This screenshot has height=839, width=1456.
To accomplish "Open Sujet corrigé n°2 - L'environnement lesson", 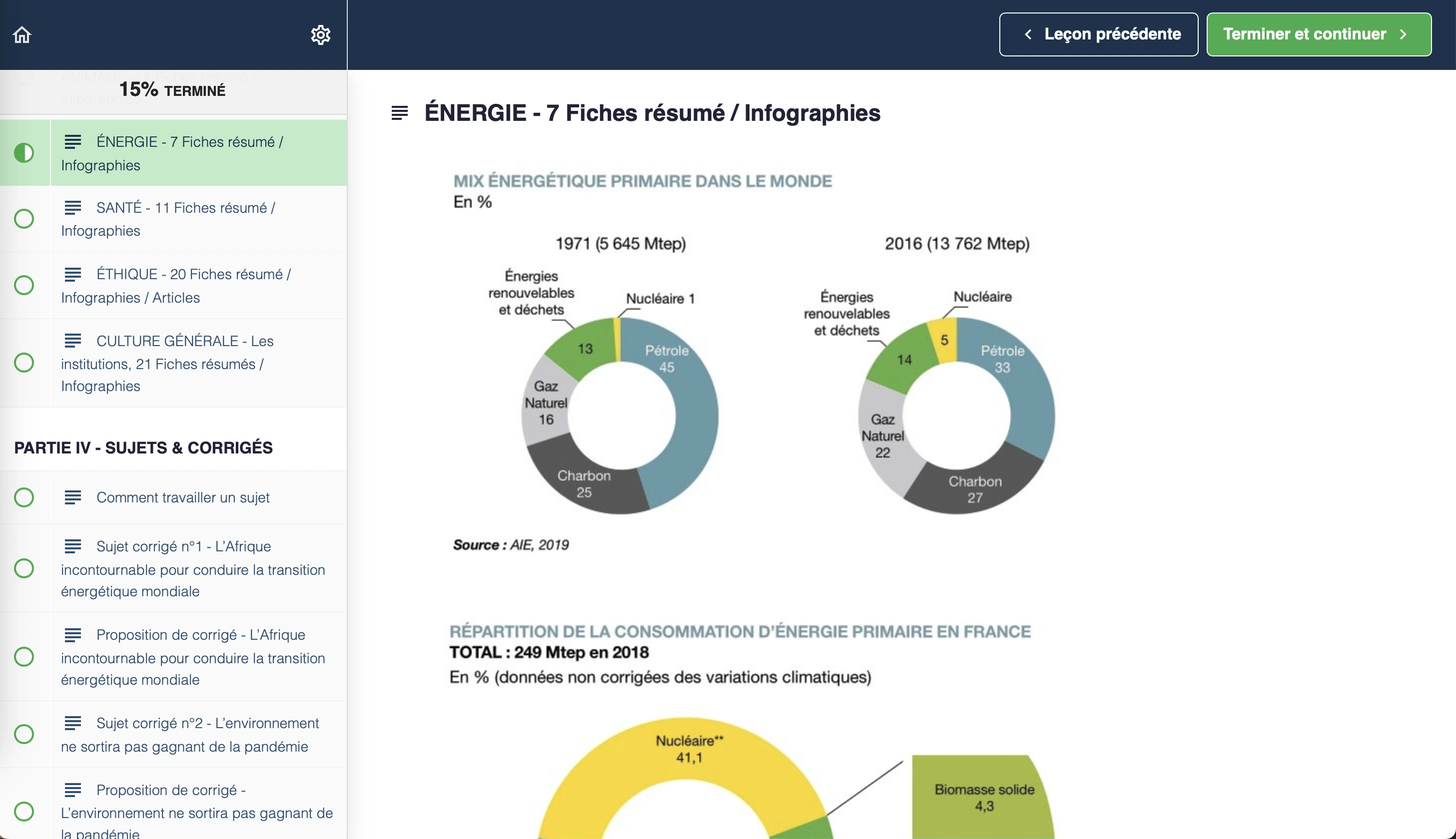I will pyautogui.click(x=173, y=734).
